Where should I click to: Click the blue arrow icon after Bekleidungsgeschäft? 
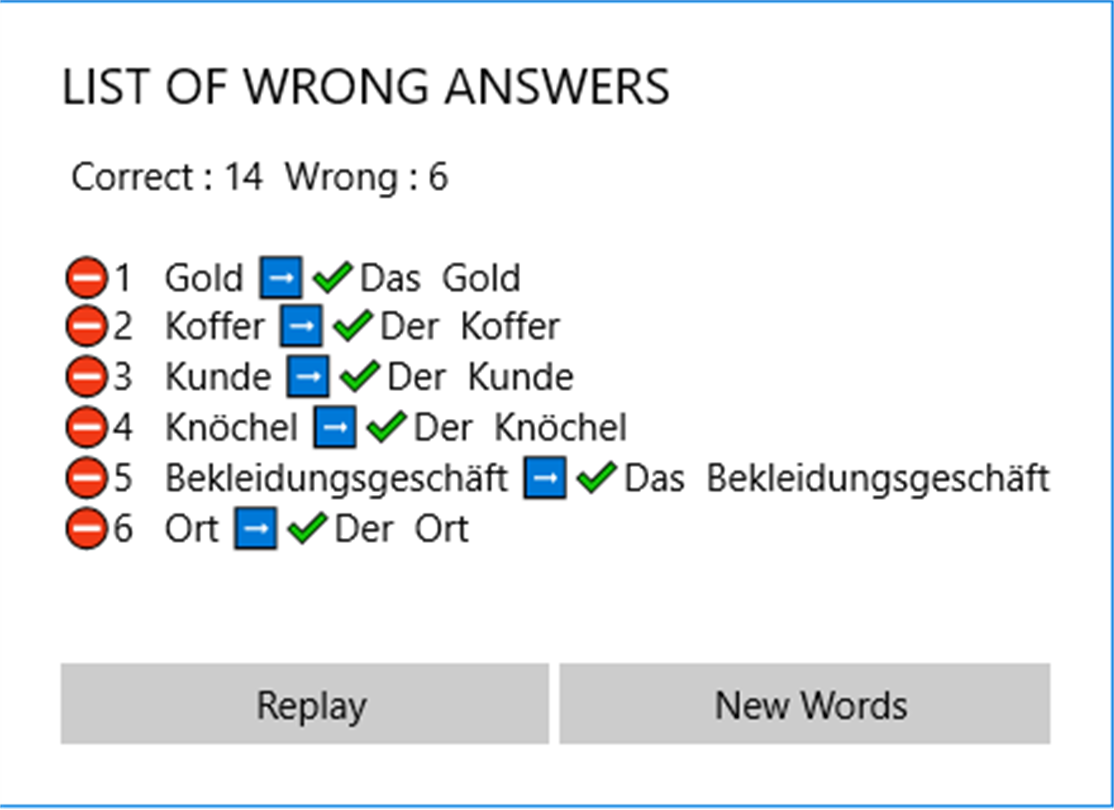coord(546,479)
